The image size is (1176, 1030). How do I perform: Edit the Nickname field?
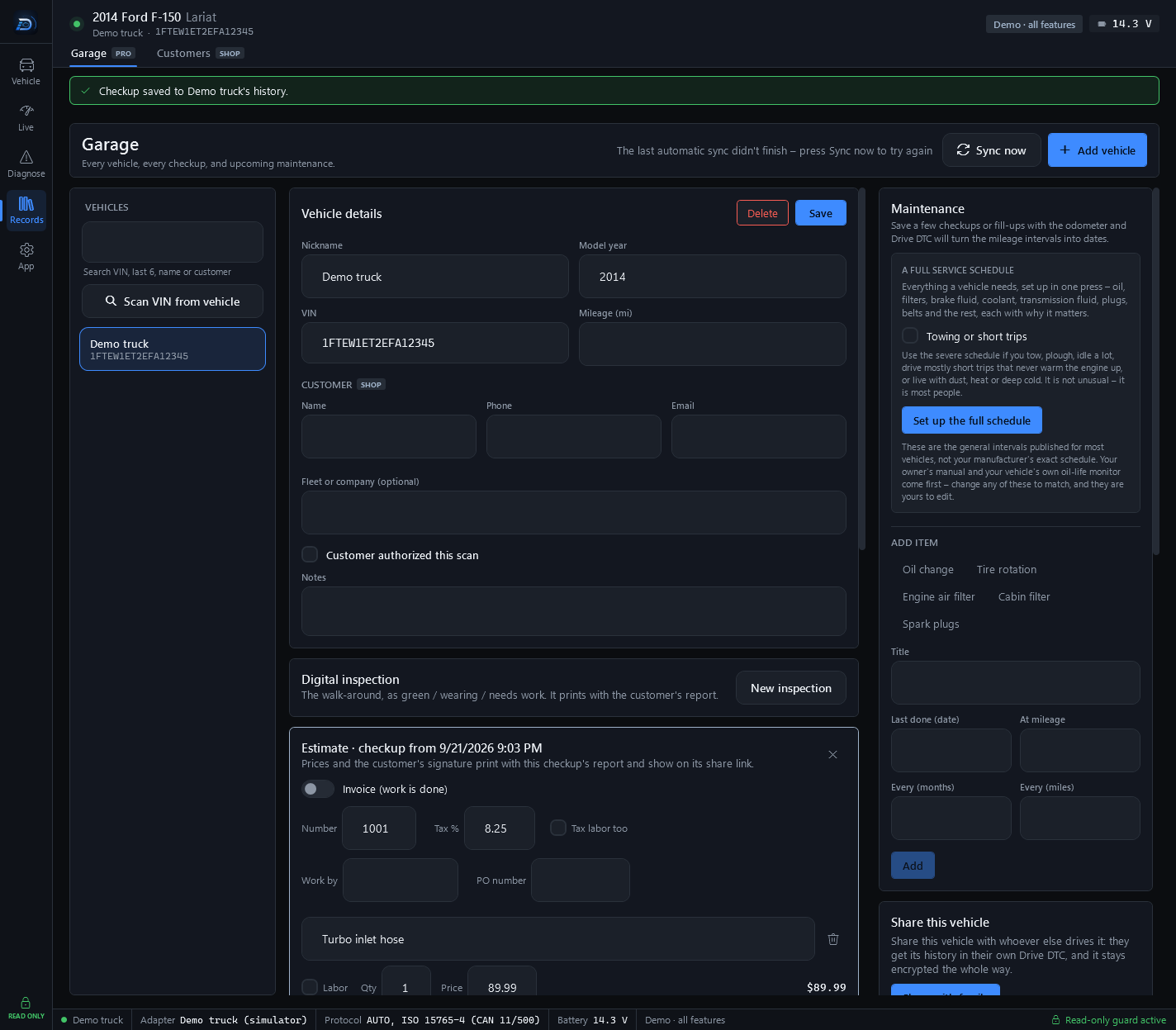point(435,277)
